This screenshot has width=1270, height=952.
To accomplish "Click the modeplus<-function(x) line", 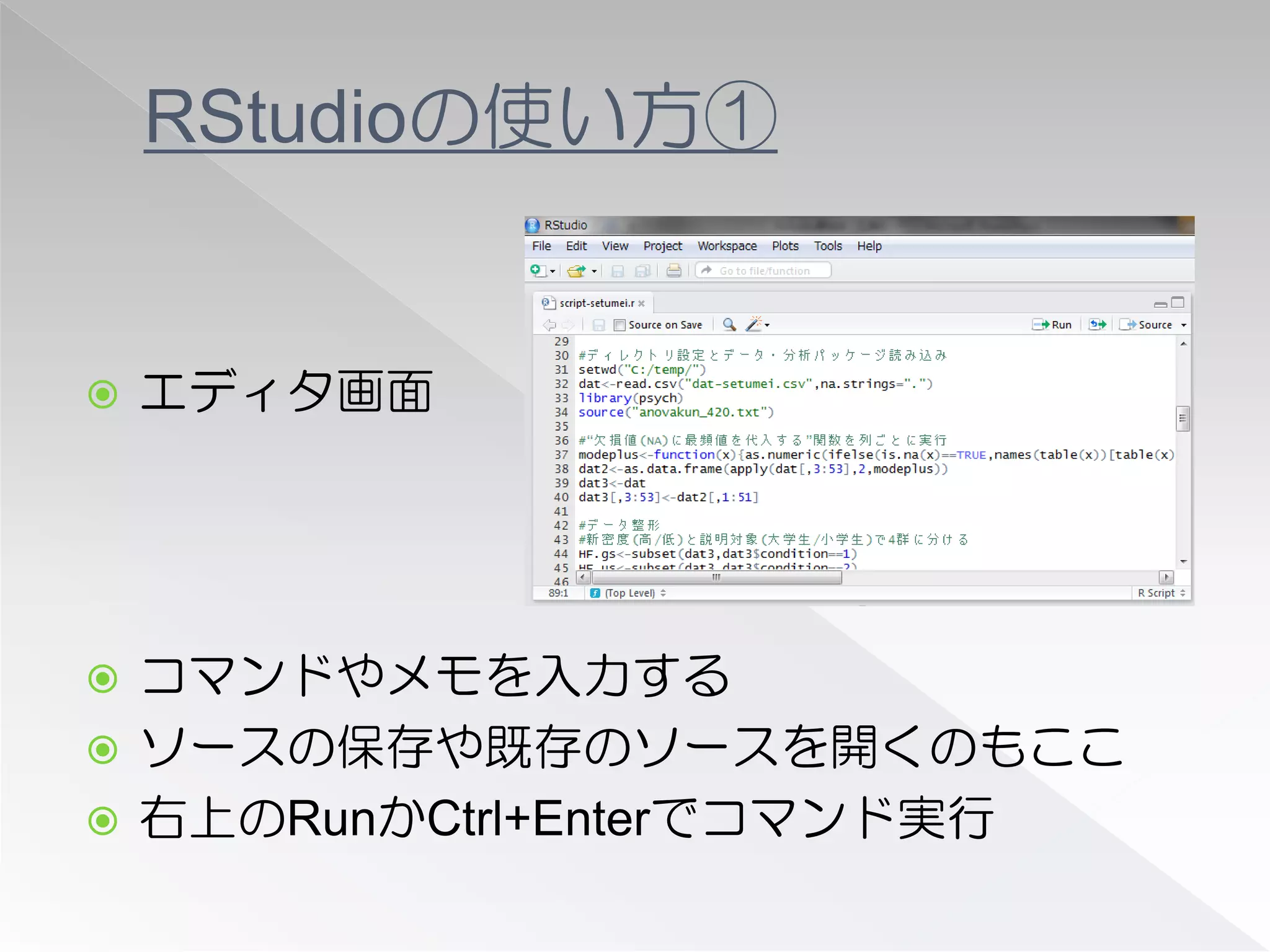I will pos(876,455).
